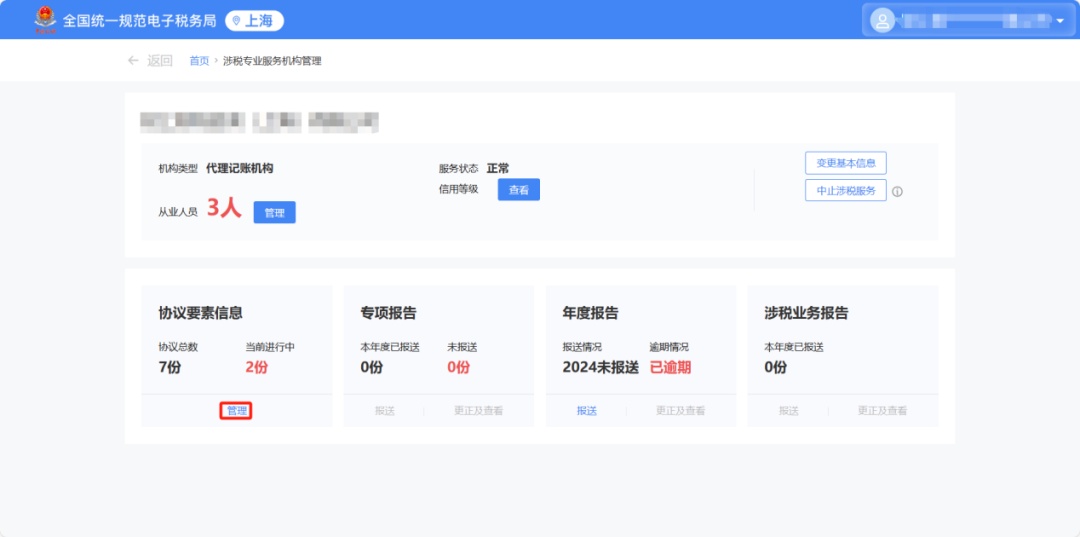Click the user avatar icon
This screenshot has height=537, width=1080.
point(882,20)
